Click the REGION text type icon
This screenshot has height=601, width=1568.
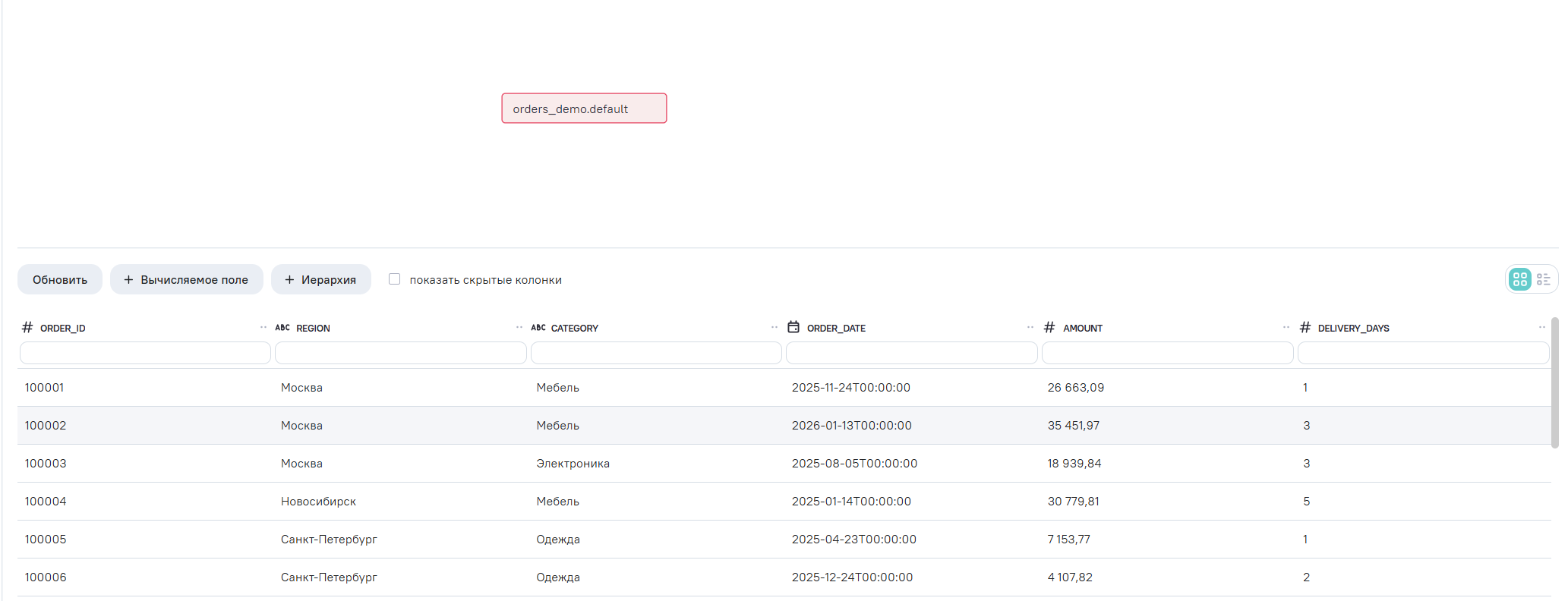click(x=282, y=328)
